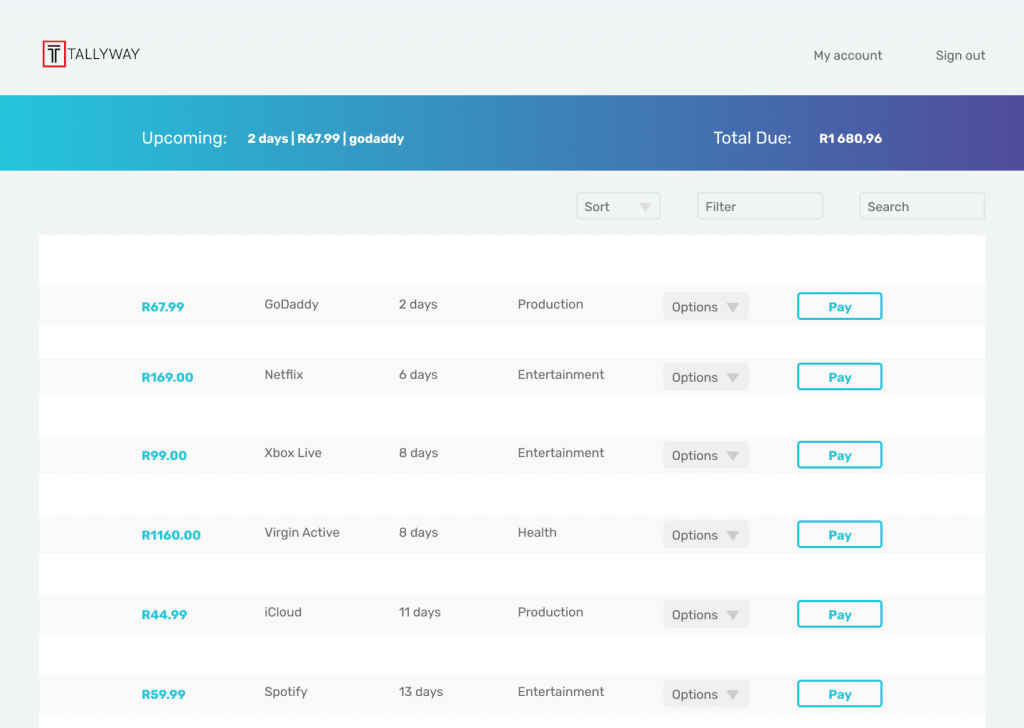Open Options menu for Xbox Live
Image resolution: width=1024 pixels, height=728 pixels.
click(705, 455)
